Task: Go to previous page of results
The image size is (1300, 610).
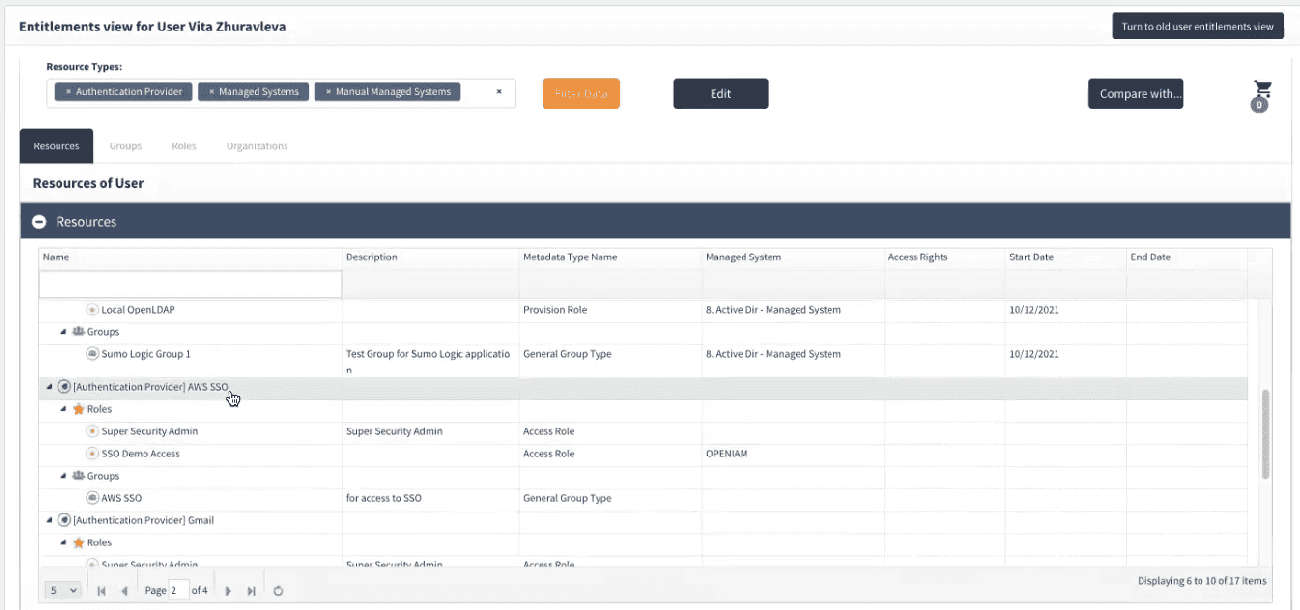Action: [125, 591]
